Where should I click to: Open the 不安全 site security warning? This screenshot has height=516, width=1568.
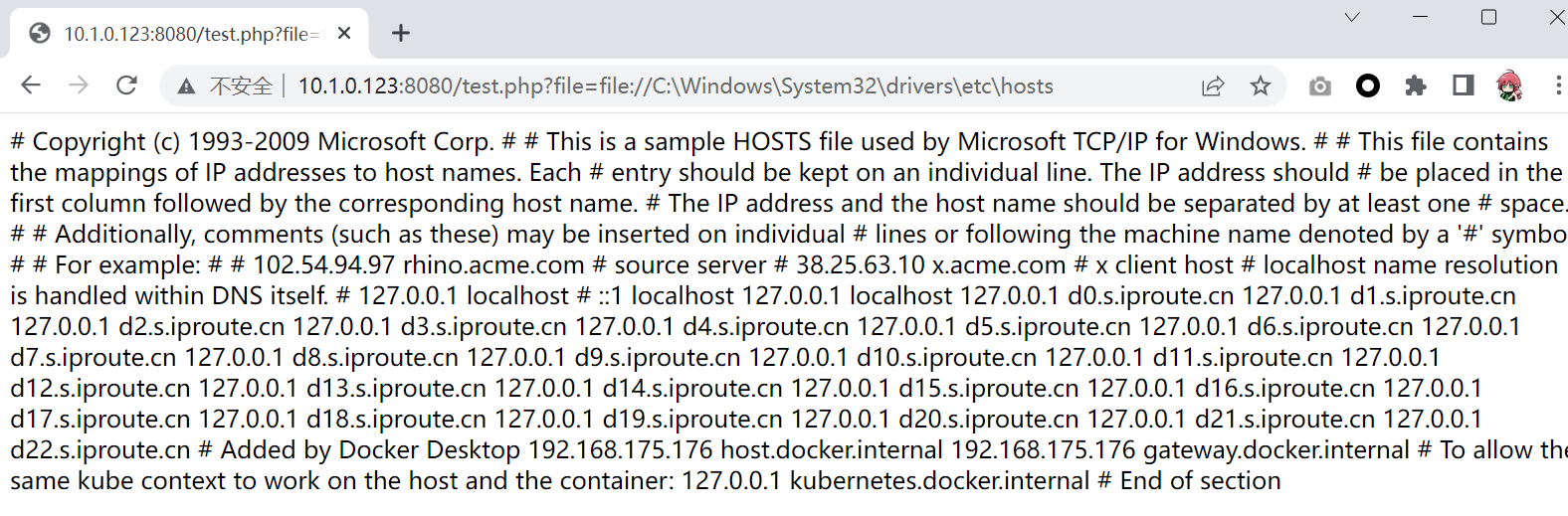tap(226, 86)
